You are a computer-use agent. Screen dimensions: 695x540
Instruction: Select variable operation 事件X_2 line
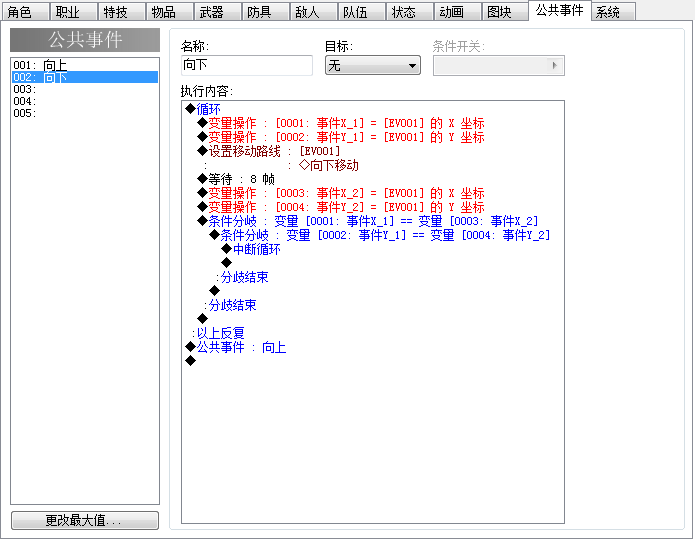373,193
